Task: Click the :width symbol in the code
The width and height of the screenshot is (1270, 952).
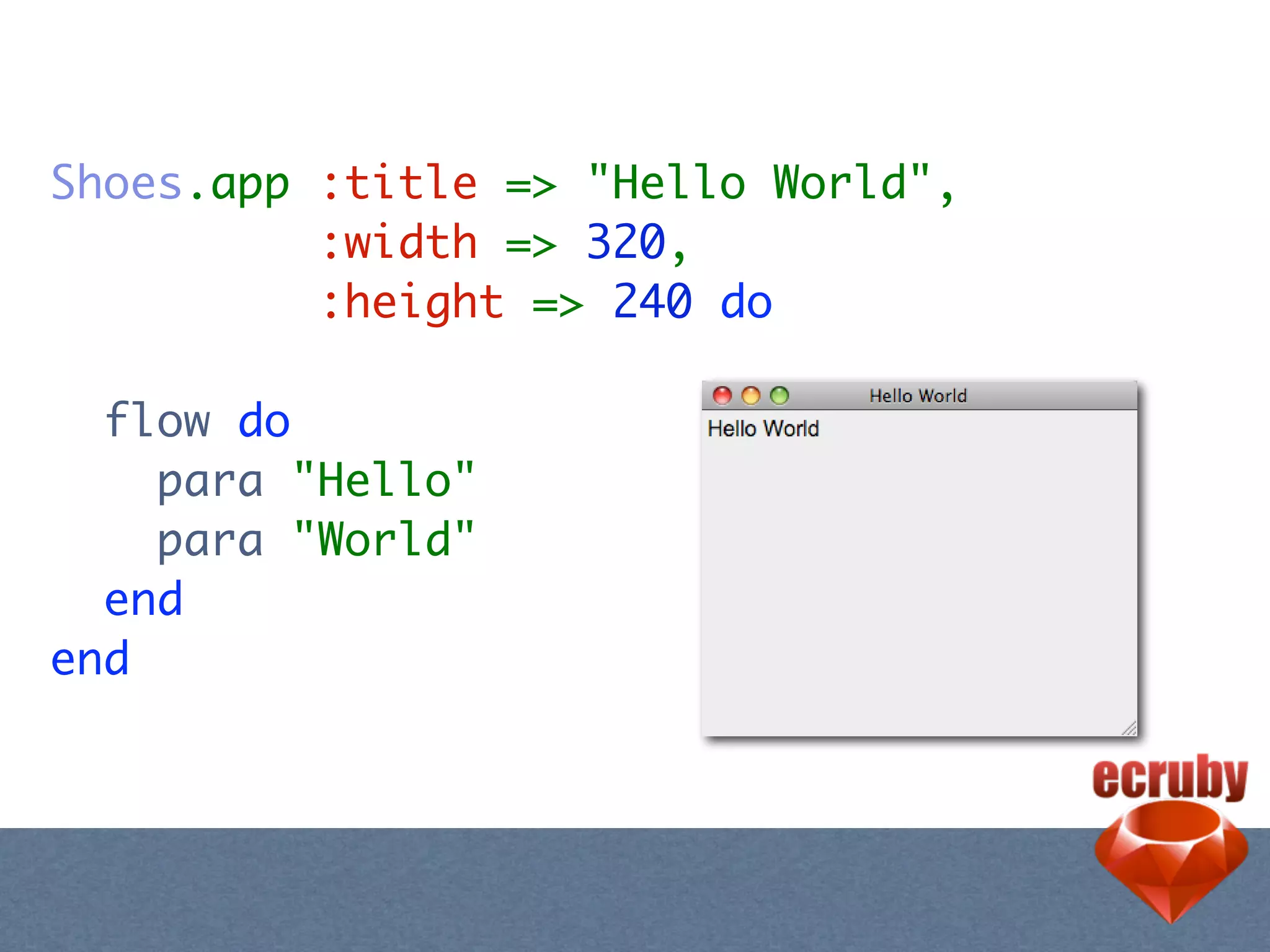Action: pyautogui.click(x=400, y=242)
